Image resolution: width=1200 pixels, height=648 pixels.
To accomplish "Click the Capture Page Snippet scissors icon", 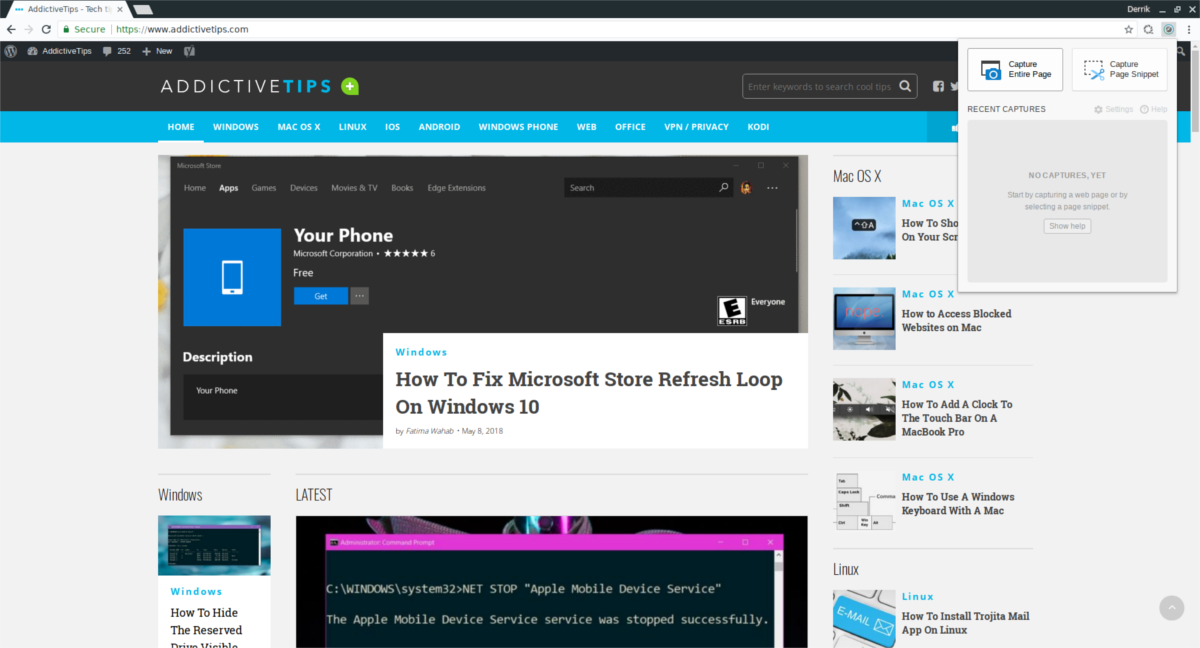I will click(x=1095, y=70).
